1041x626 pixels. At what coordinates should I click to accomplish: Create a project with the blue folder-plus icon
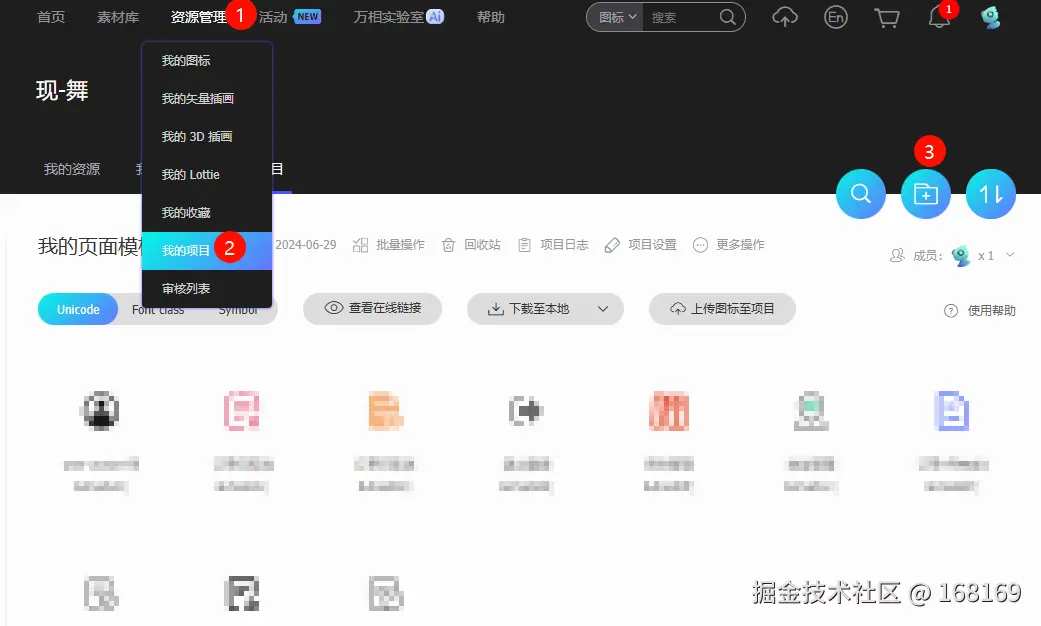[x=925, y=194]
